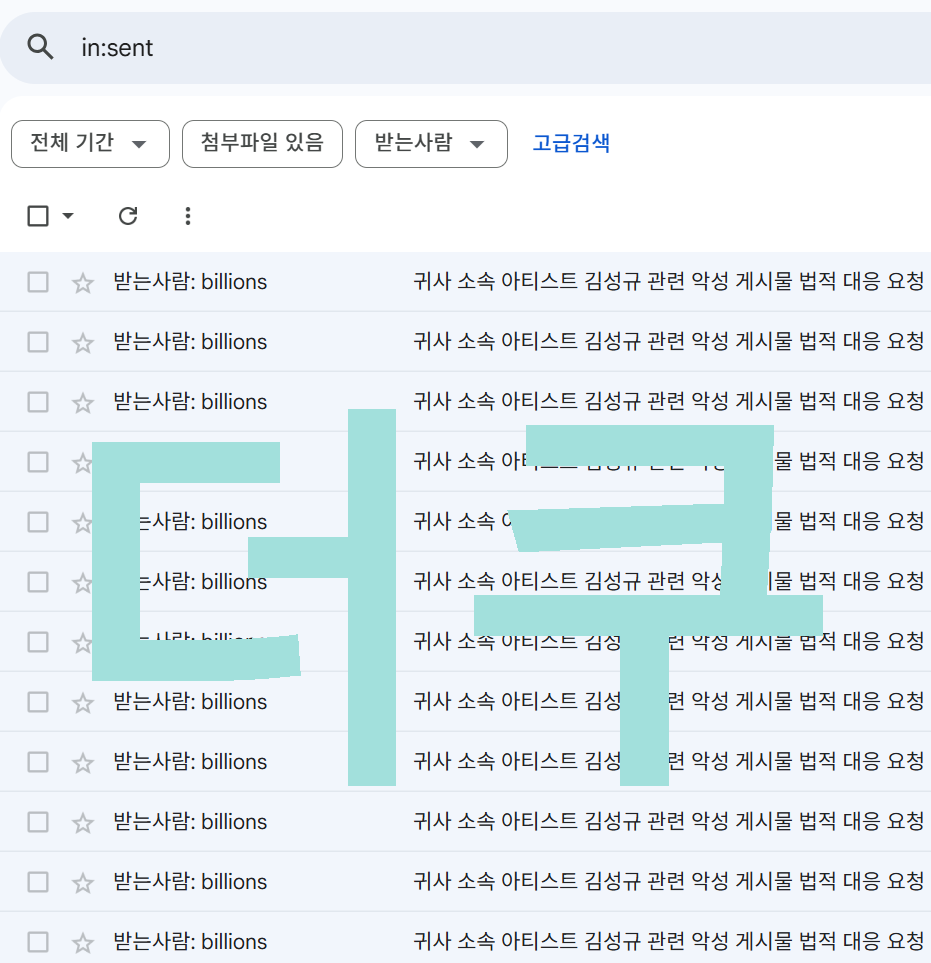The height and width of the screenshot is (963, 931).
Task: Star the second email to billions
Action: (83, 343)
